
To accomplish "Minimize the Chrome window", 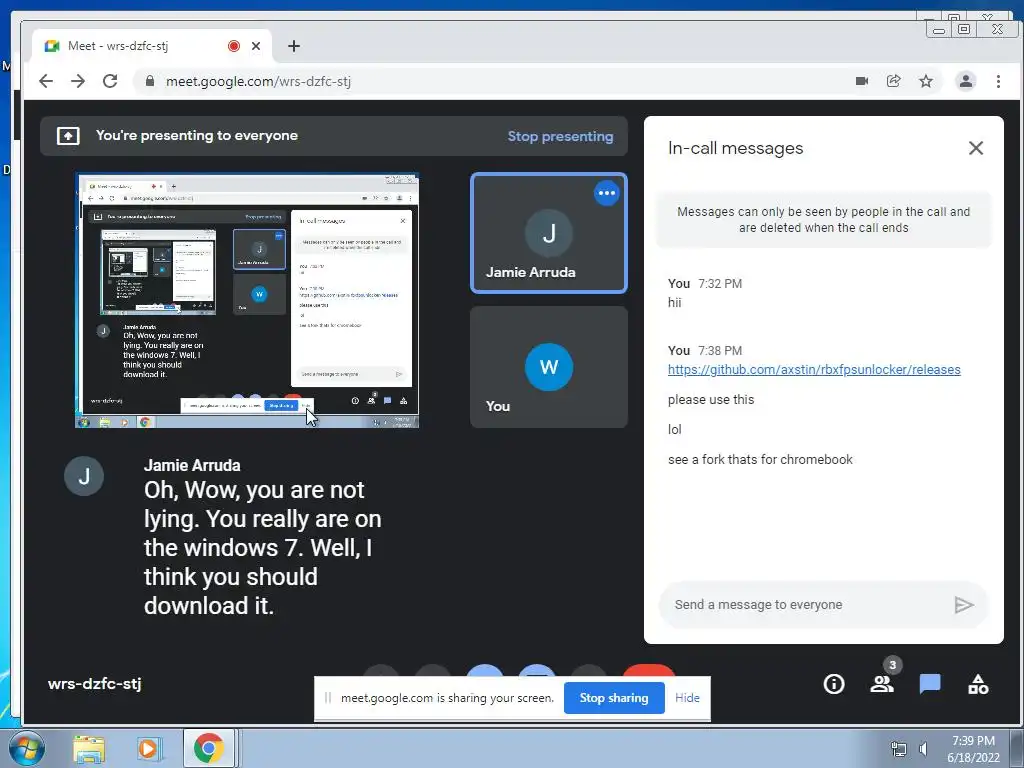I will point(938,29).
